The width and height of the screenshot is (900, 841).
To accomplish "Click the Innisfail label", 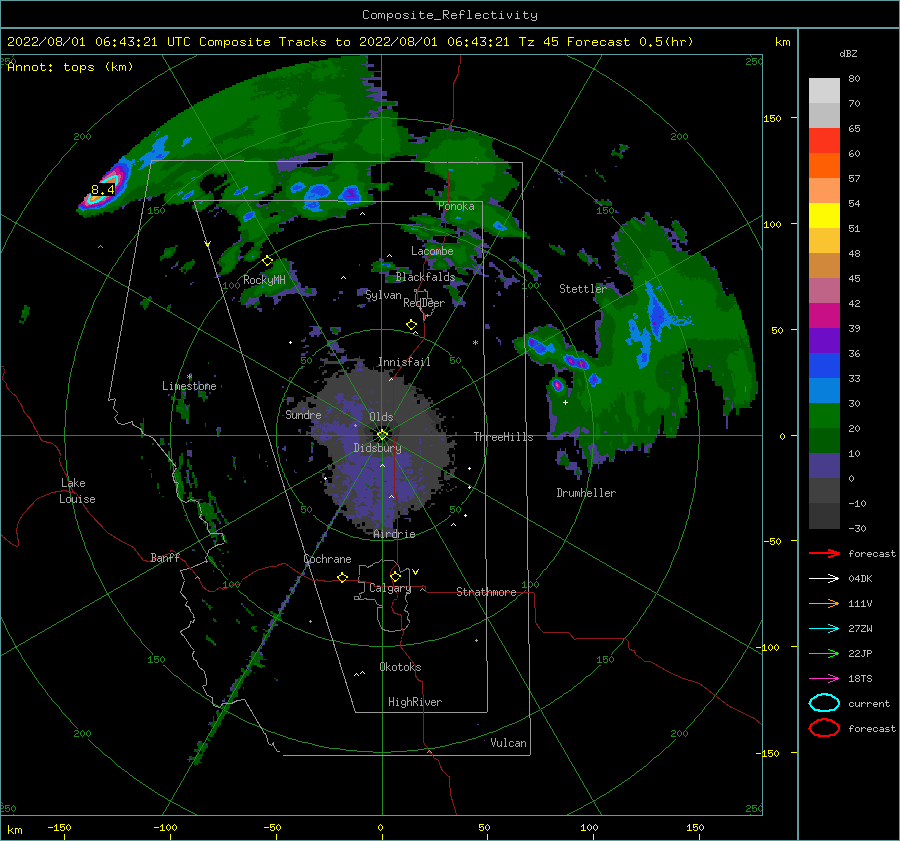I will 404,362.
